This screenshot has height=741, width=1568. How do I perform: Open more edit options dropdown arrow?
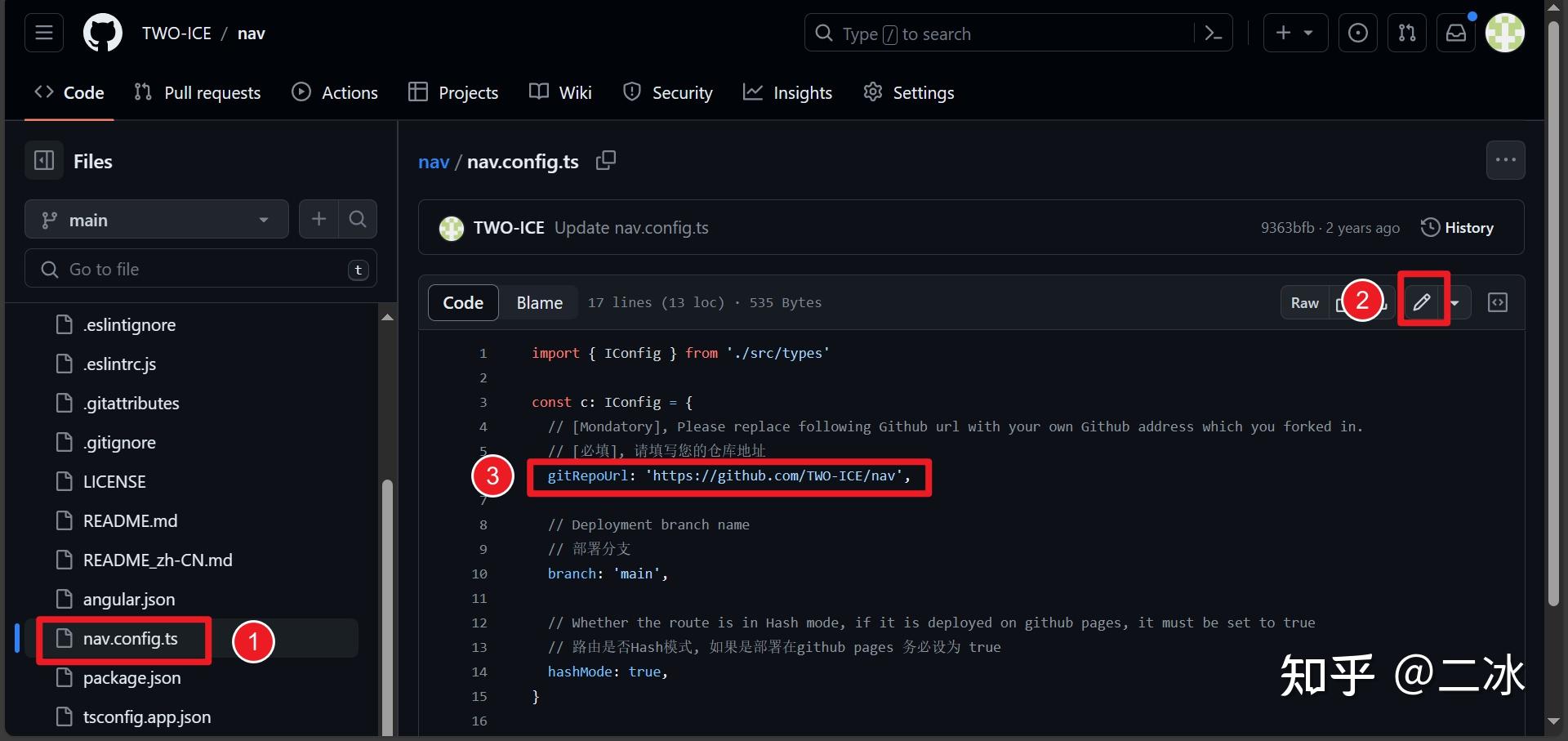click(1455, 302)
